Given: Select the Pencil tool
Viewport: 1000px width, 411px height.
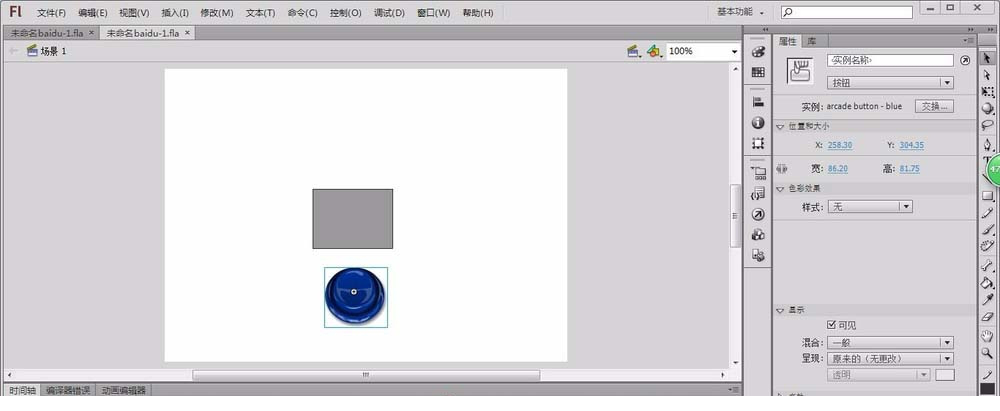Looking at the screenshot, I should pos(987,213).
